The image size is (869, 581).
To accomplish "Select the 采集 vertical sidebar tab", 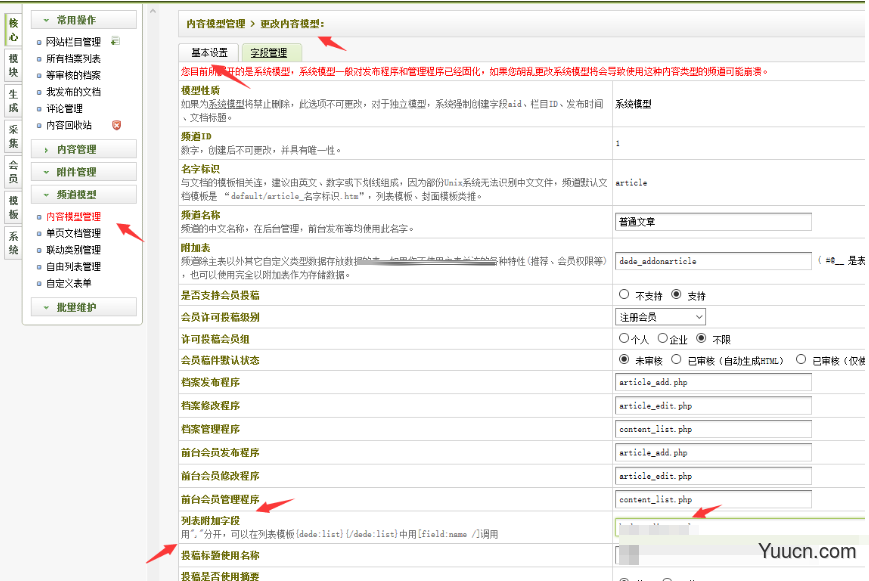I will 13,136.
